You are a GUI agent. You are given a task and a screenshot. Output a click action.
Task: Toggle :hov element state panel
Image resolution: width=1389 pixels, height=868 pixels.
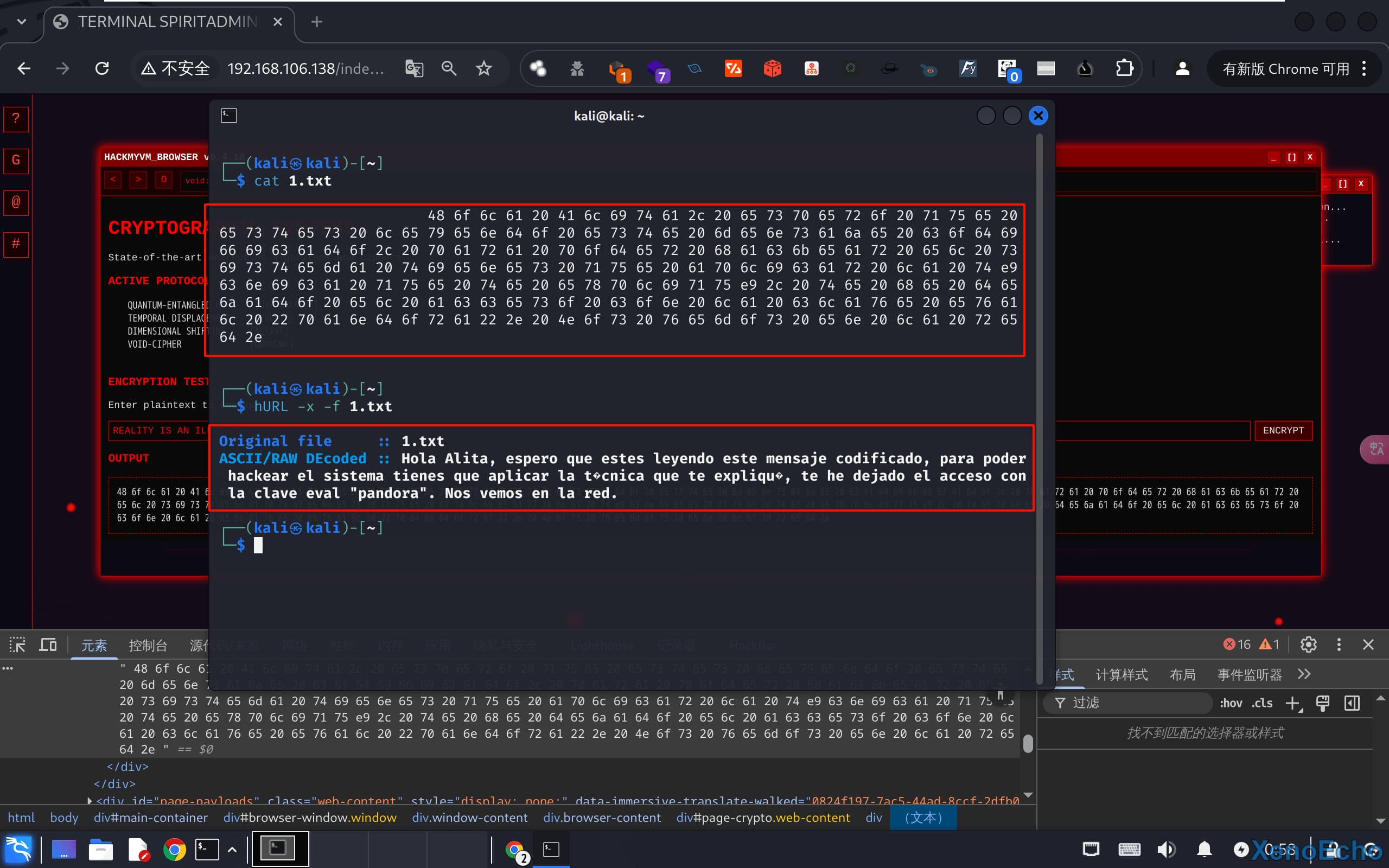tap(1231, 703)
